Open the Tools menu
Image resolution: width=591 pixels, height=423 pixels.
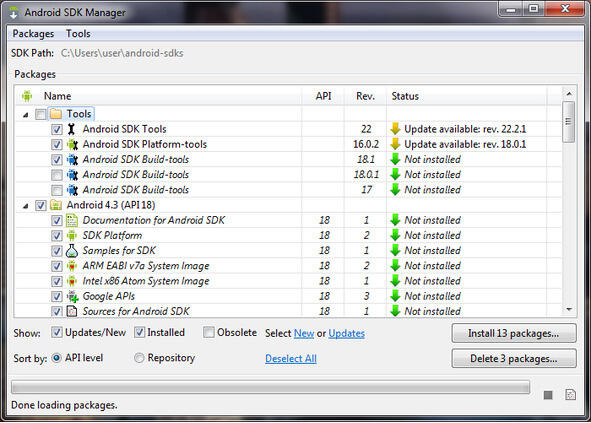(78, 34)
